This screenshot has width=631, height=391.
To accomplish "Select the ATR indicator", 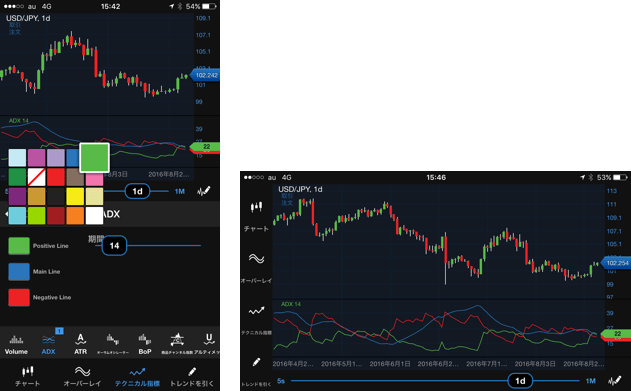I will coord(80,344).
